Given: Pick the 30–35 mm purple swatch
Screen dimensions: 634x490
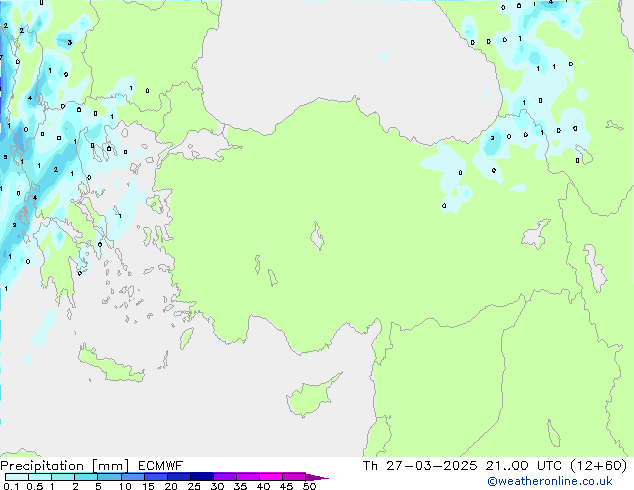Looking at the screenshot, I should (224, 477).
